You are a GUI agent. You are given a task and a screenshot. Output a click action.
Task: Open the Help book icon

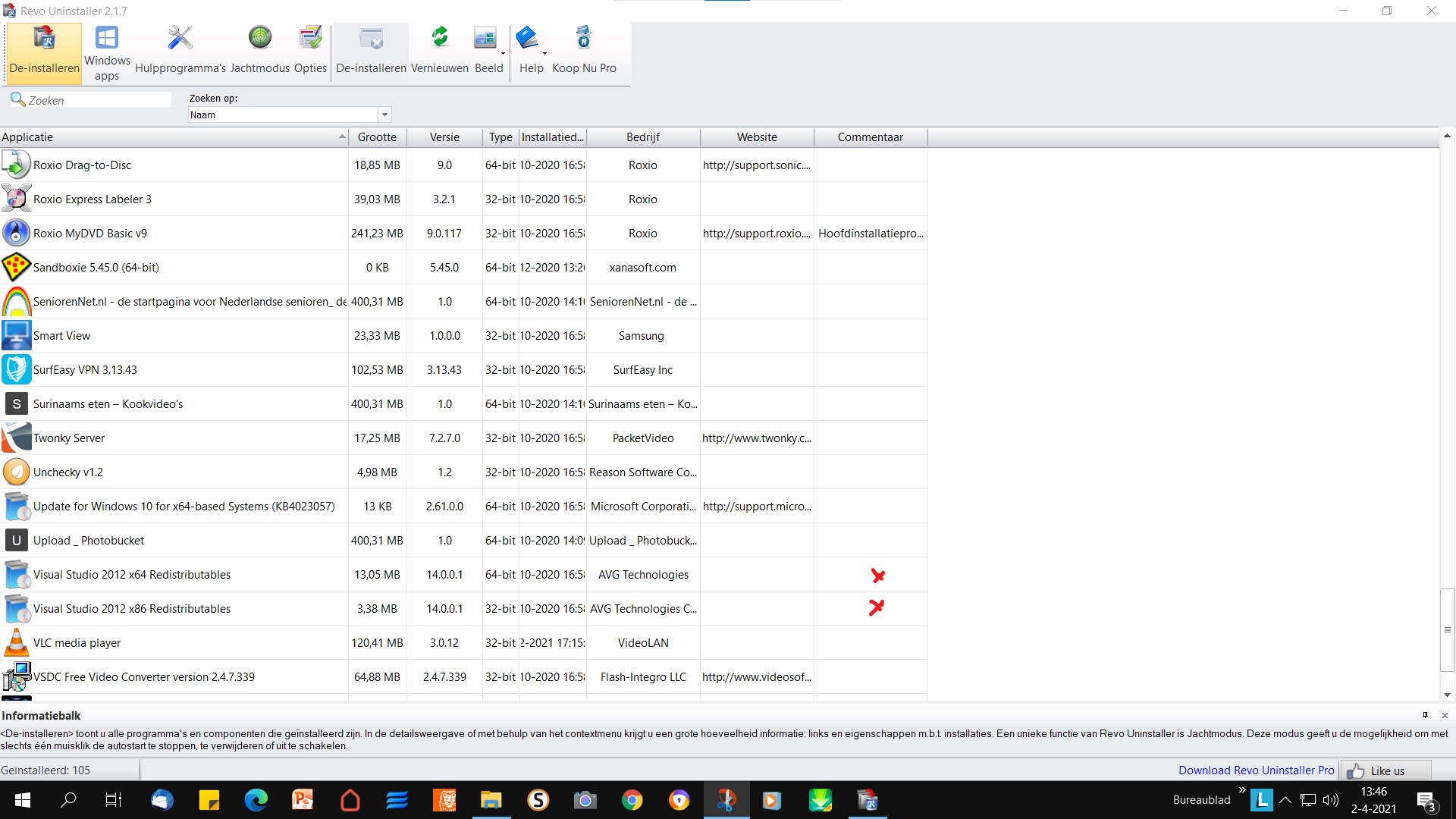point(527,37)
